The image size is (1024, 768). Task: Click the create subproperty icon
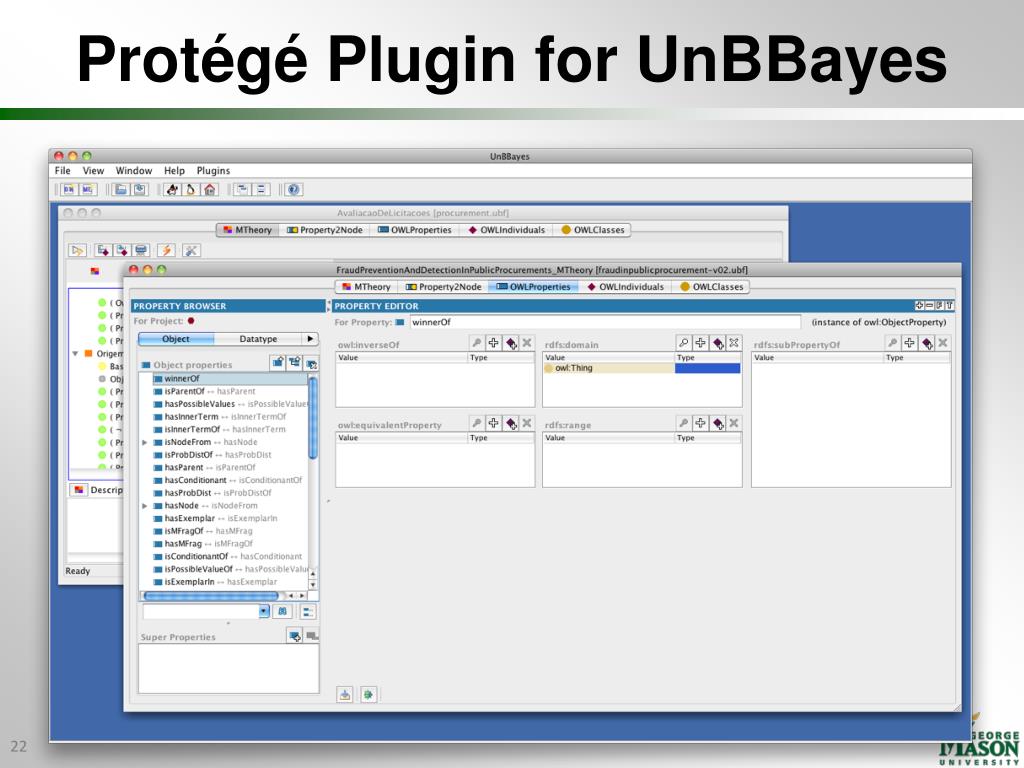295,362
